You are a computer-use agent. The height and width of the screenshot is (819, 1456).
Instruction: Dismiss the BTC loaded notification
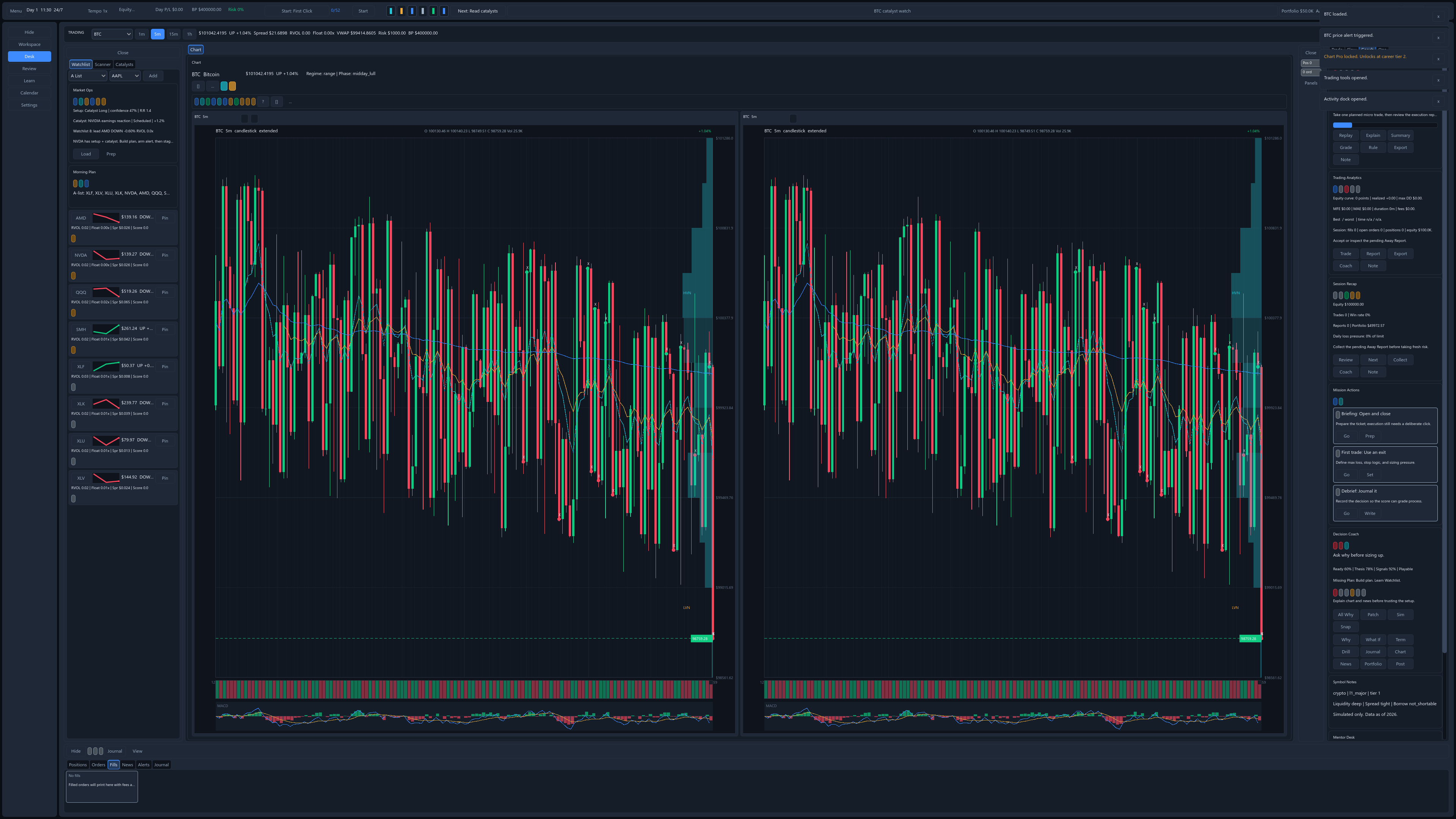[x=1439, y=16]
